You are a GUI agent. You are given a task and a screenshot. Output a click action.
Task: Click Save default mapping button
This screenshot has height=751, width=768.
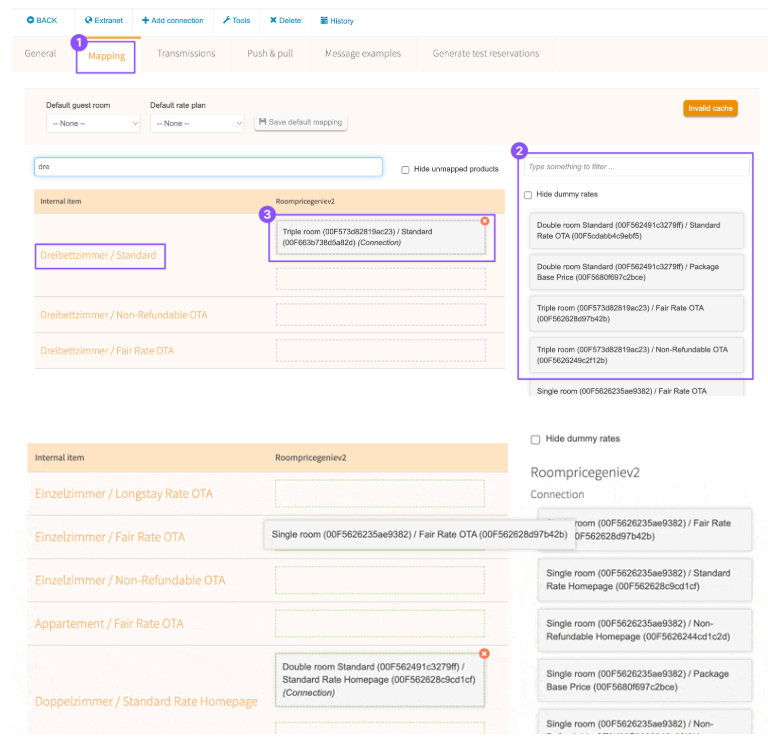301,122
